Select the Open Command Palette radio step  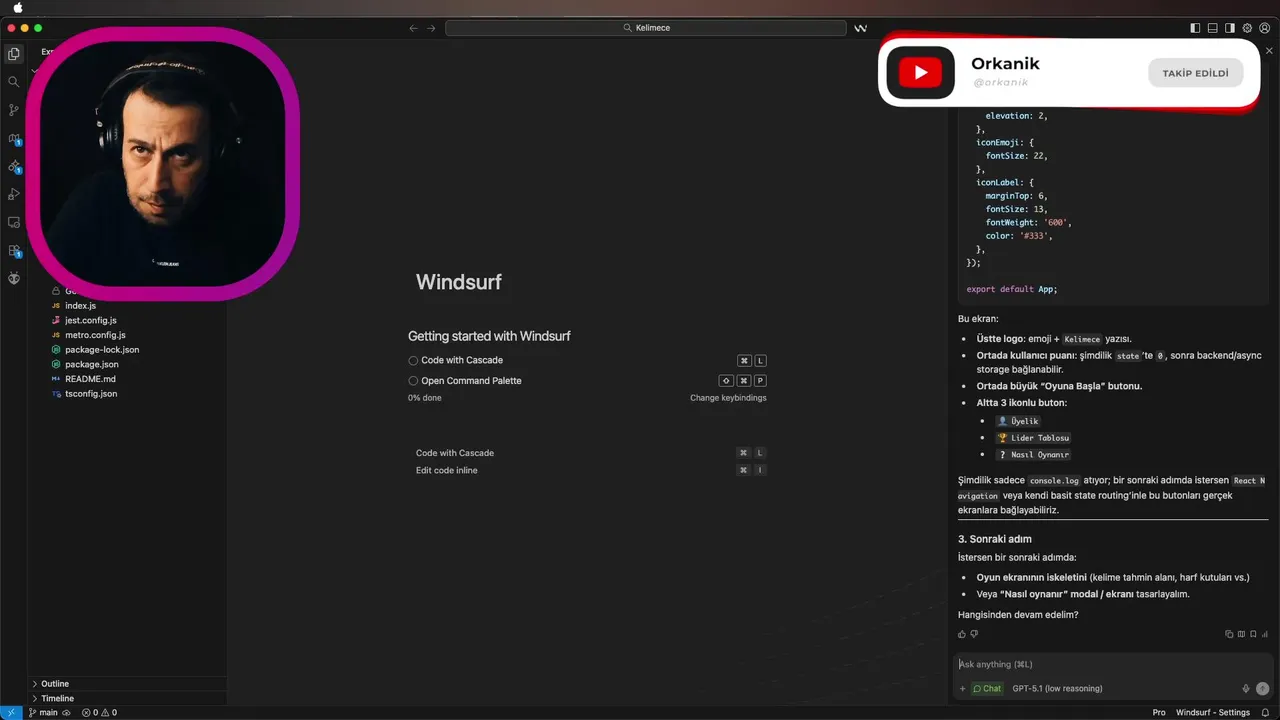[x=413, y=381]
